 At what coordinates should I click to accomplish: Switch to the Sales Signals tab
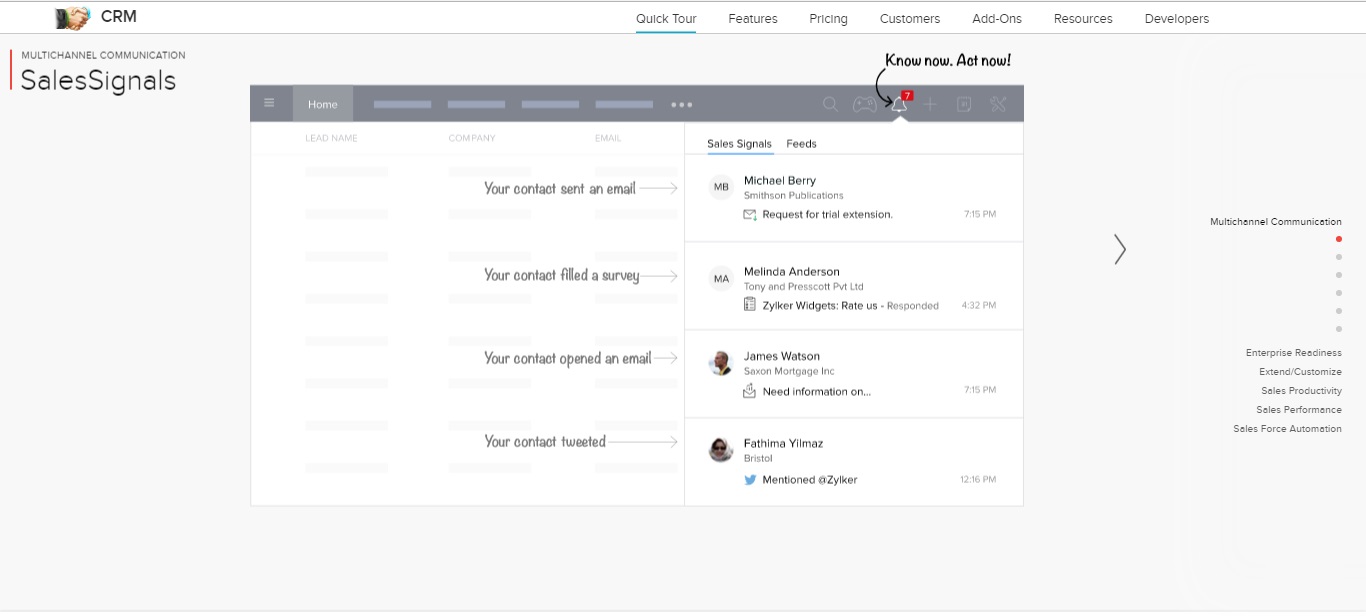tap(739, 143)
